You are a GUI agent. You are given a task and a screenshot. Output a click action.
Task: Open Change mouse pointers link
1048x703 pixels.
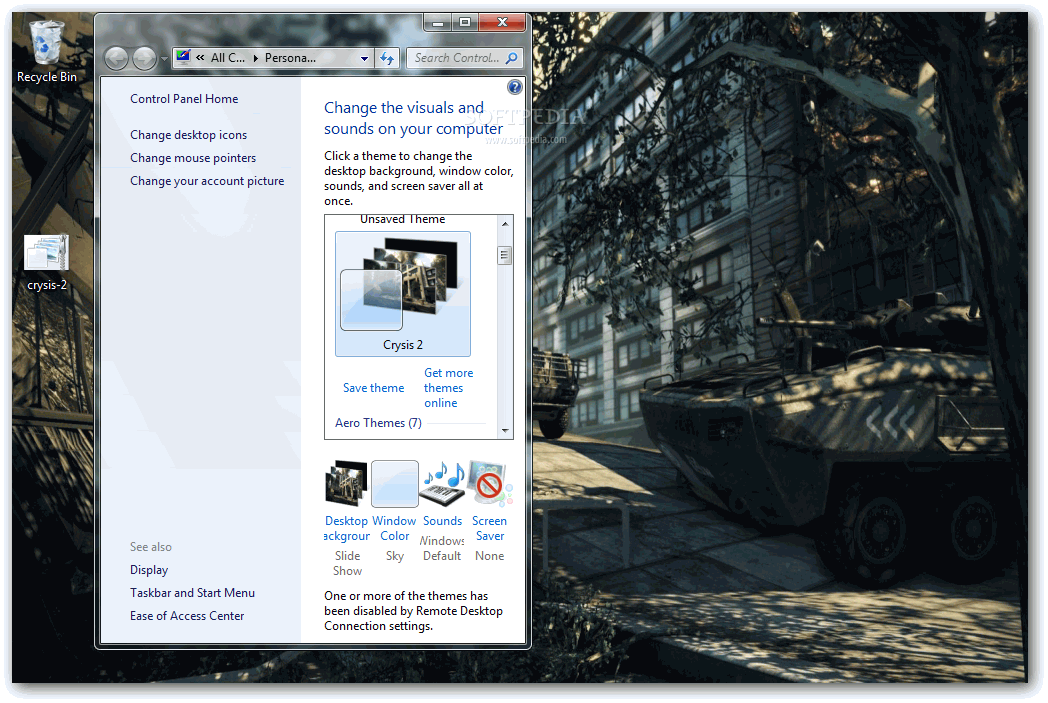pyautogui.click(x=192, y=158)
